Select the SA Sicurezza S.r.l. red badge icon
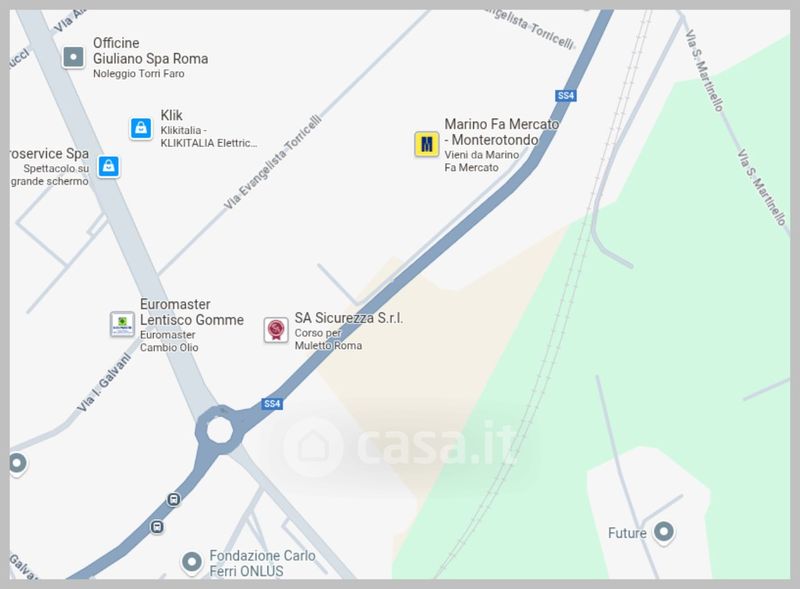The height and width of the screenshot is (589, 800). [x=276, y=330]
